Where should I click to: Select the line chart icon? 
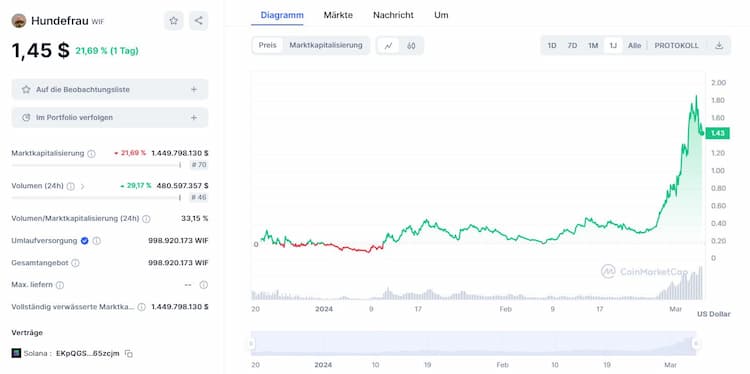[388, 45]
